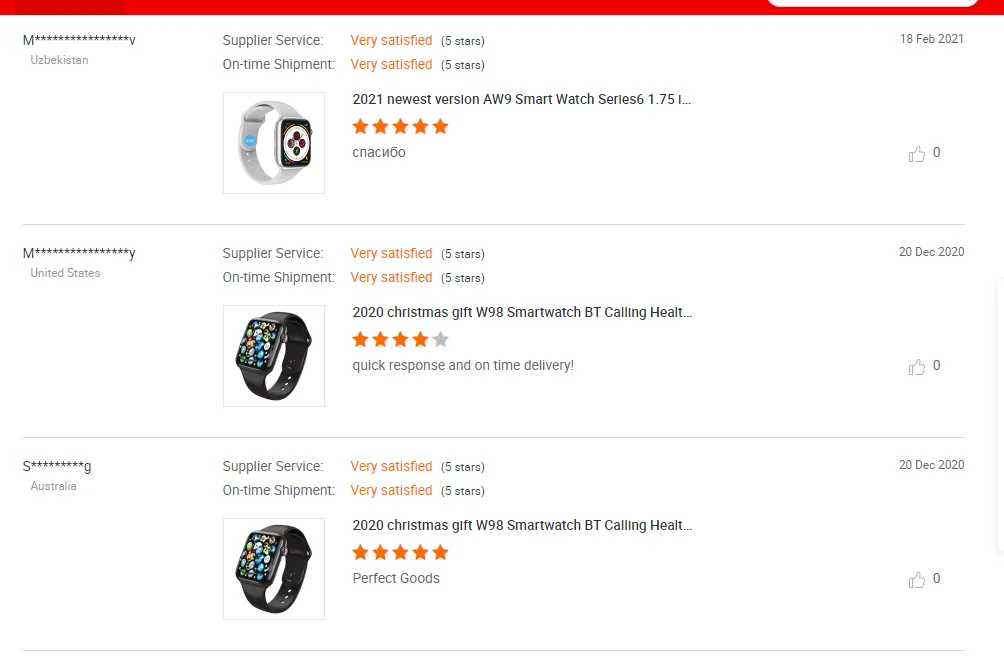Viewport: 1004px width, 659px height.
Task: Open '2021 newest version AW9 Smart Watch' product link
Action: click(x=521, y=99)
